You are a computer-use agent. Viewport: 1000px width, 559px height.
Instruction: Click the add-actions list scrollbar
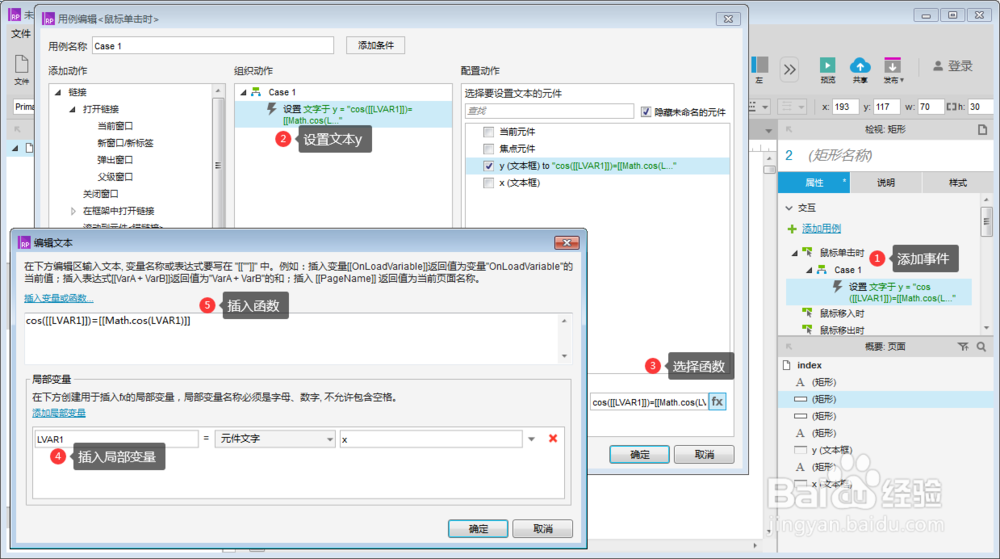tap(217, 164)
